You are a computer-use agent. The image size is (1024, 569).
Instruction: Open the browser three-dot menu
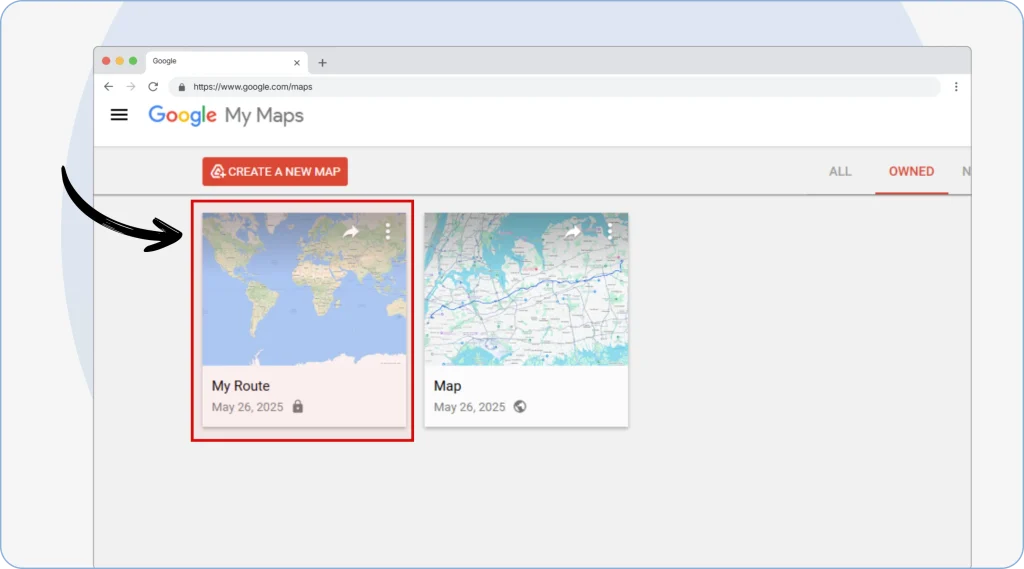pos(956,86)
